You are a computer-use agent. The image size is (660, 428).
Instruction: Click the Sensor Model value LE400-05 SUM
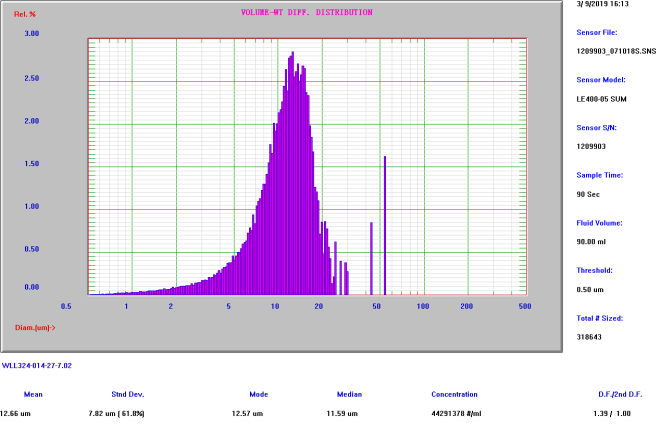(600, 99)
